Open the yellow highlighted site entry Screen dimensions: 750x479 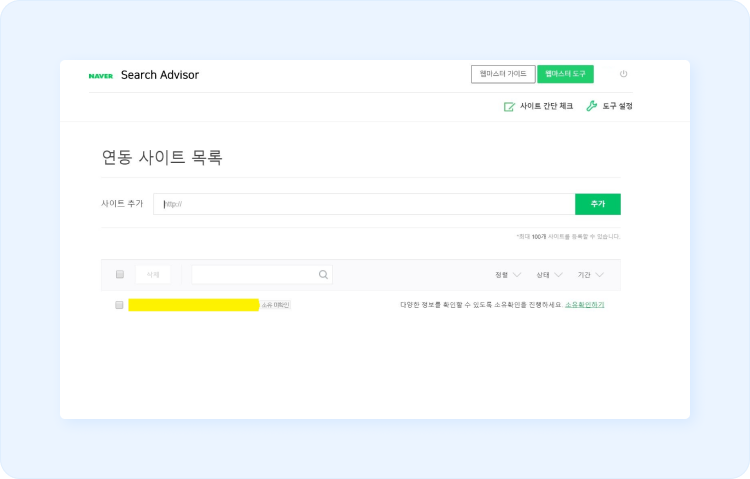(x=193, y=305)
